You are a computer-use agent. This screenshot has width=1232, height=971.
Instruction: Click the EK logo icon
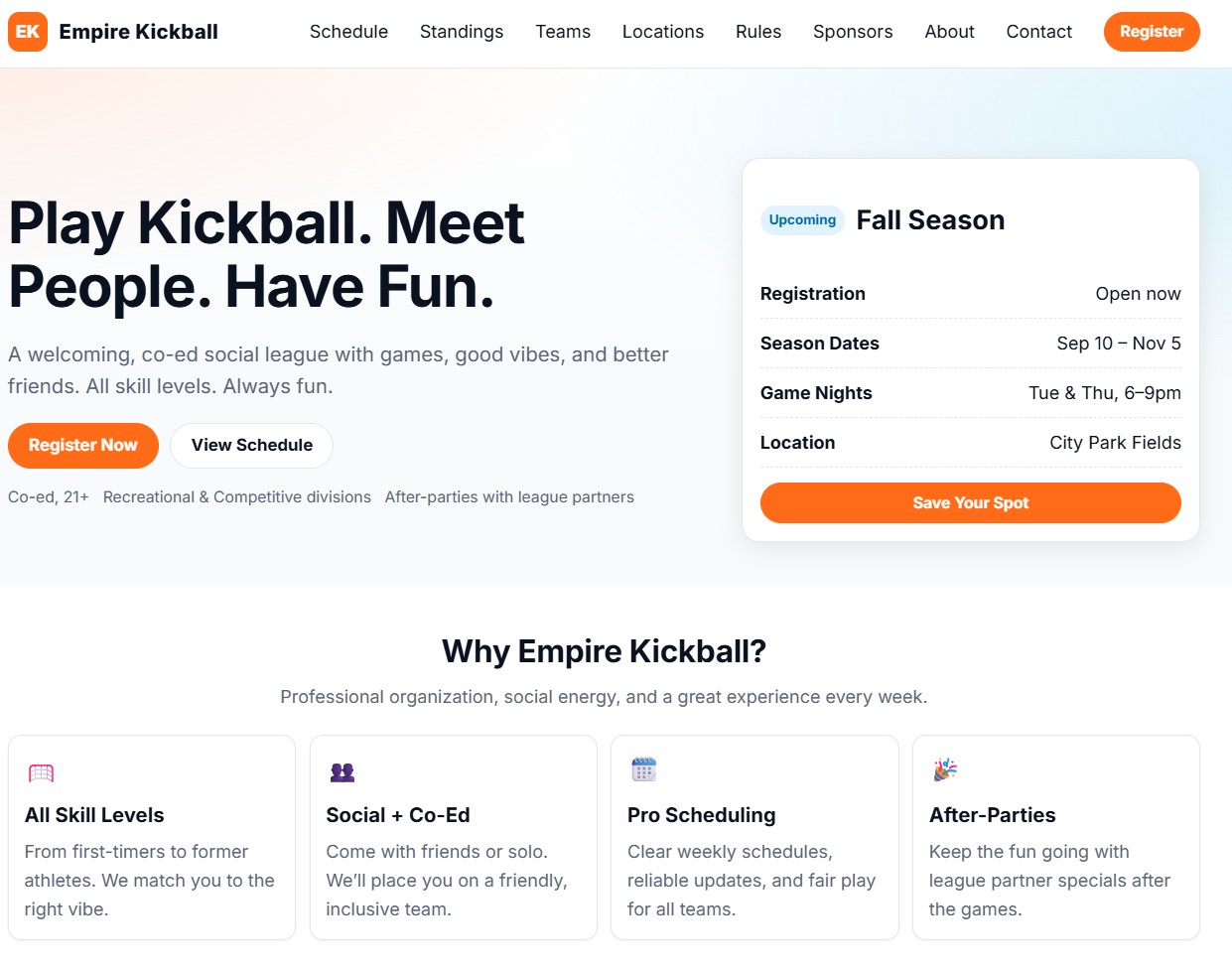pos(28,32)
